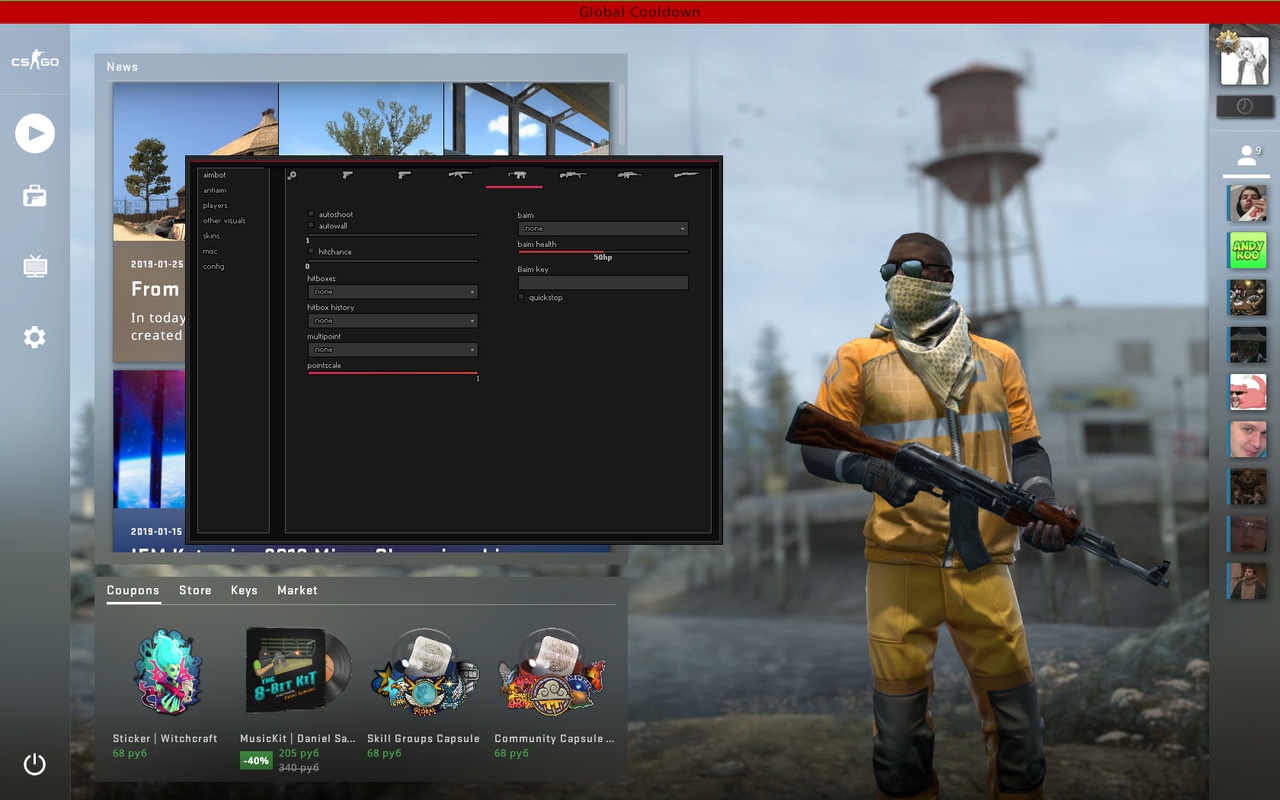Adjust the pointscale slider
The height and width of the screenshot is (800, 1280).
click(393, 373)
